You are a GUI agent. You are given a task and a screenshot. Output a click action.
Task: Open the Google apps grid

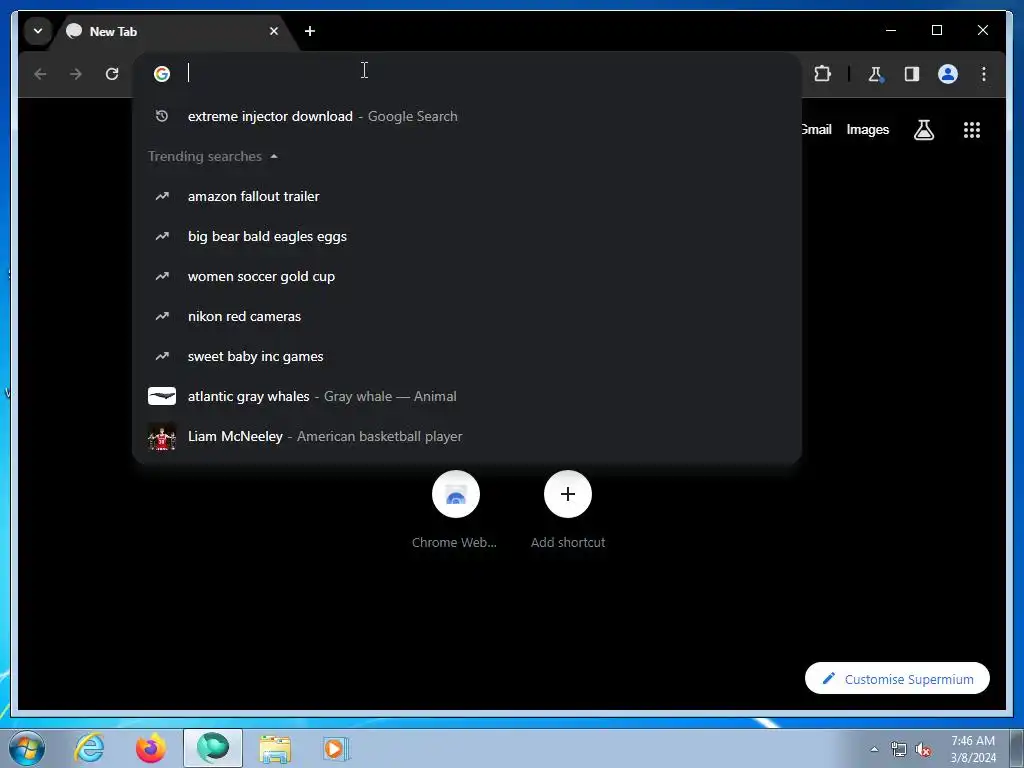pos(972,130)
